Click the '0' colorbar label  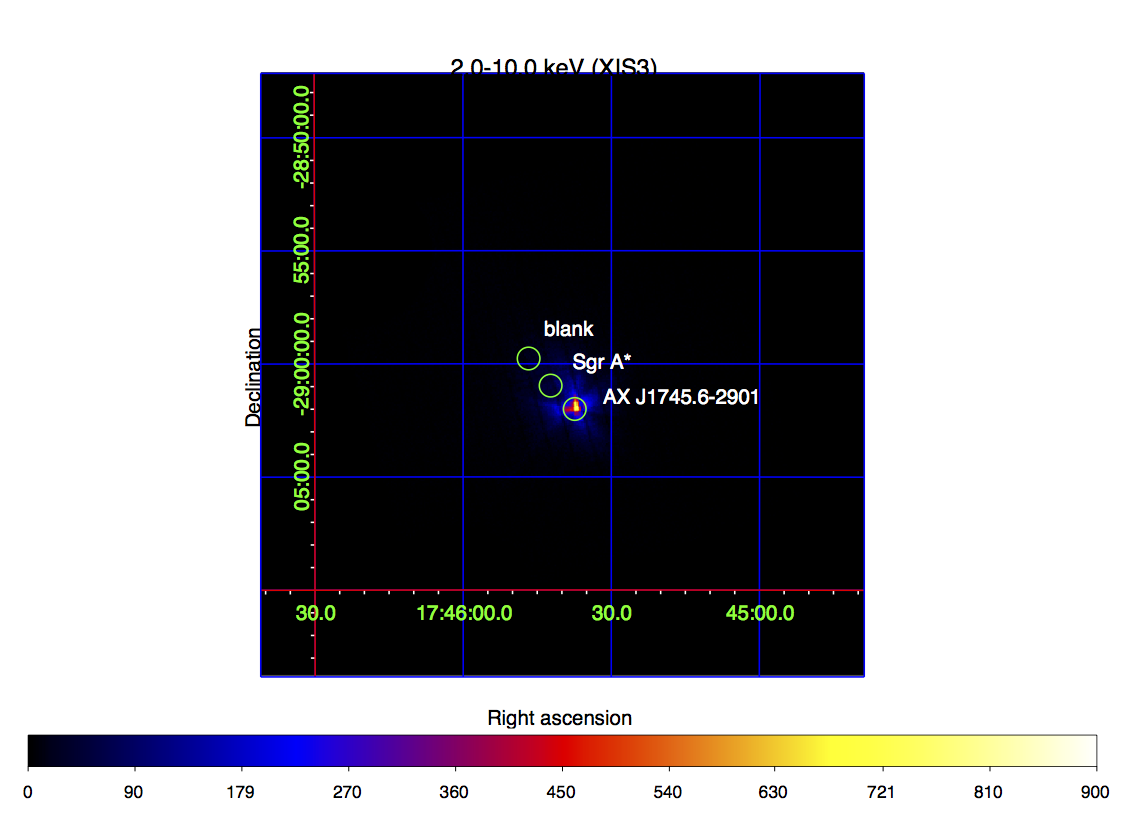click(27, 792)
